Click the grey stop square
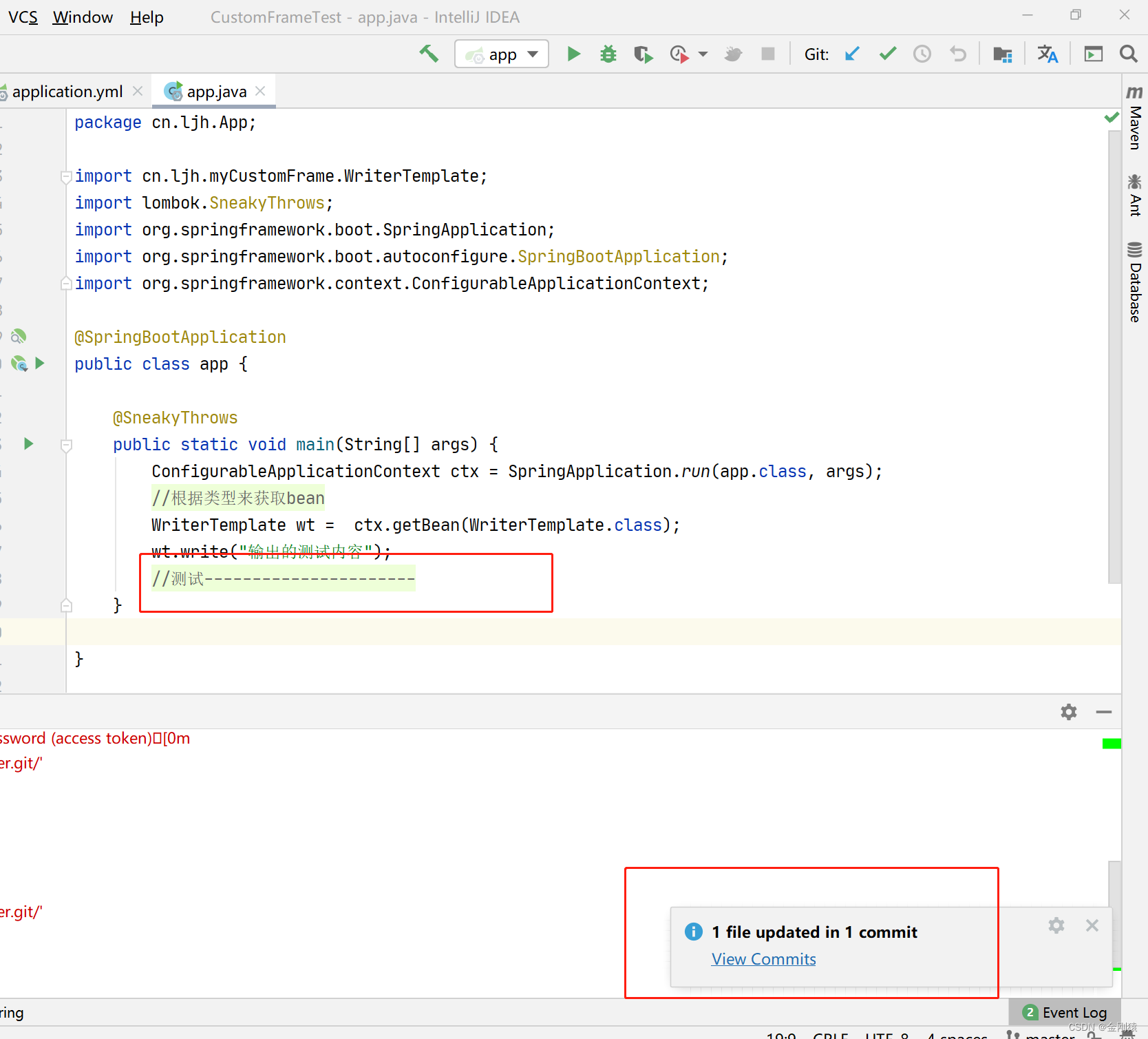Image resolution: width=1148 pixels, height=1039 pixels. [x=768, y=54]
